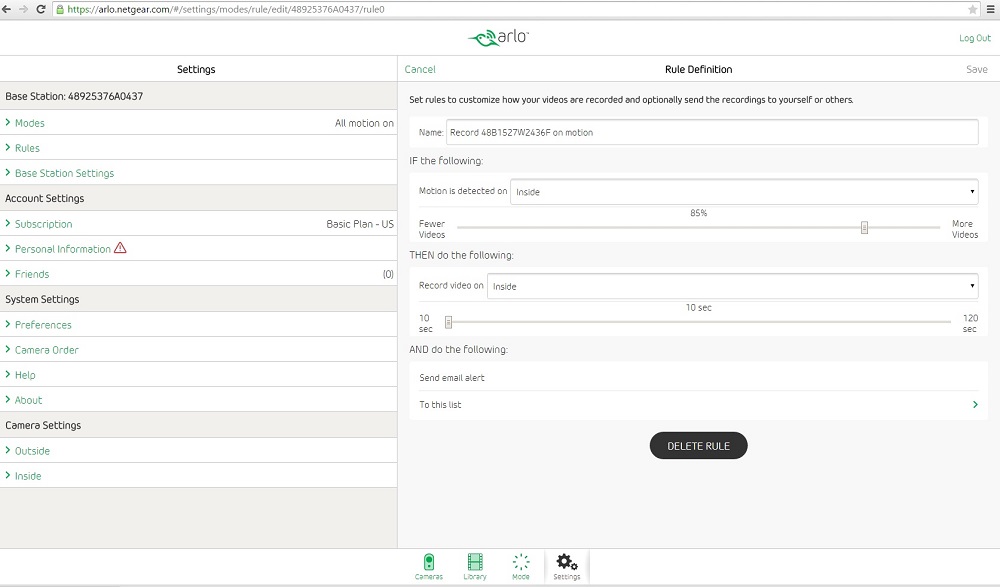Open the Mode tab icon
This screenshot has width=1000, height=587.
520,566
